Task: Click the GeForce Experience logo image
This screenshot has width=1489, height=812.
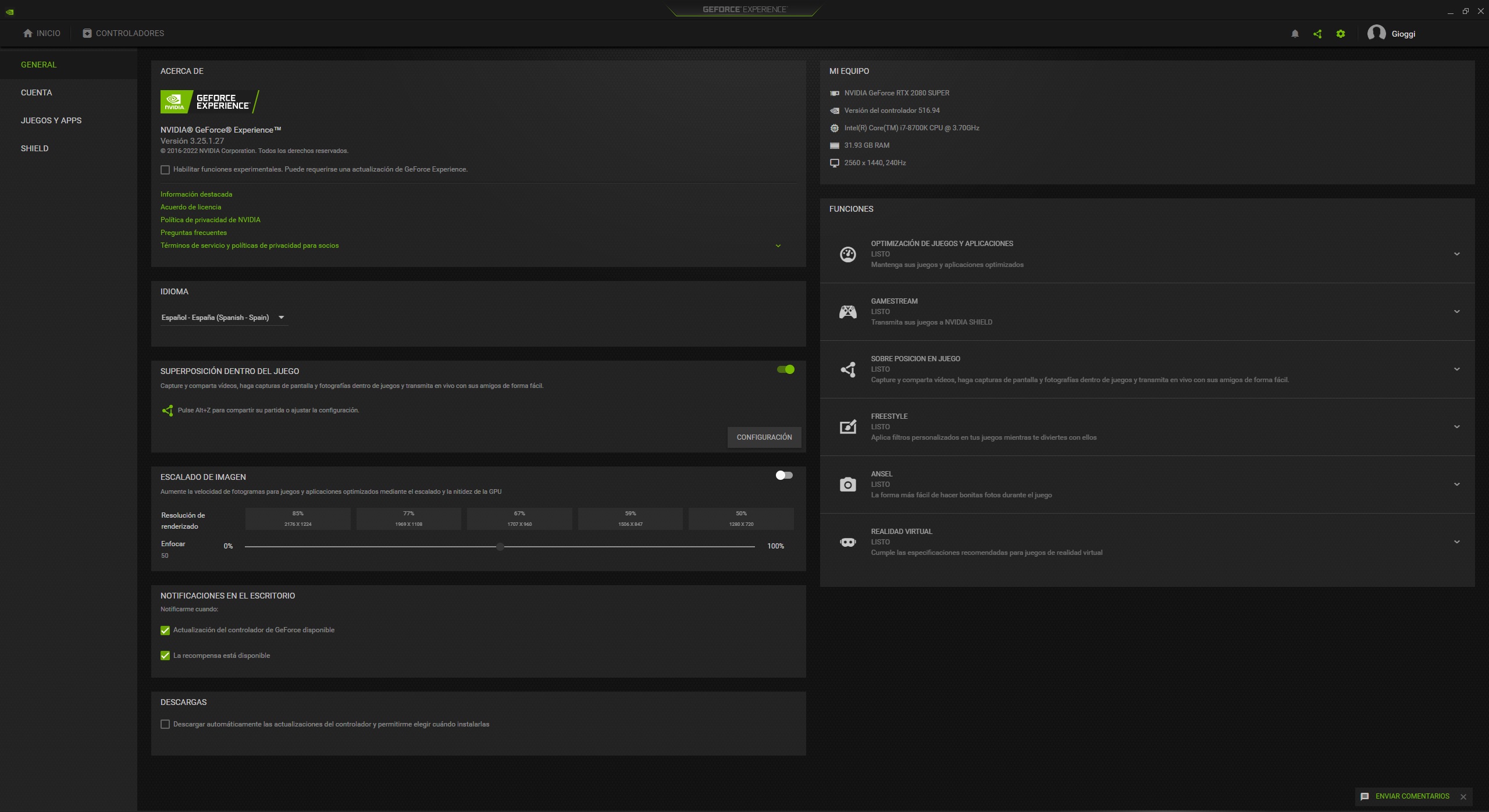Action: click(x=210, y=102)
